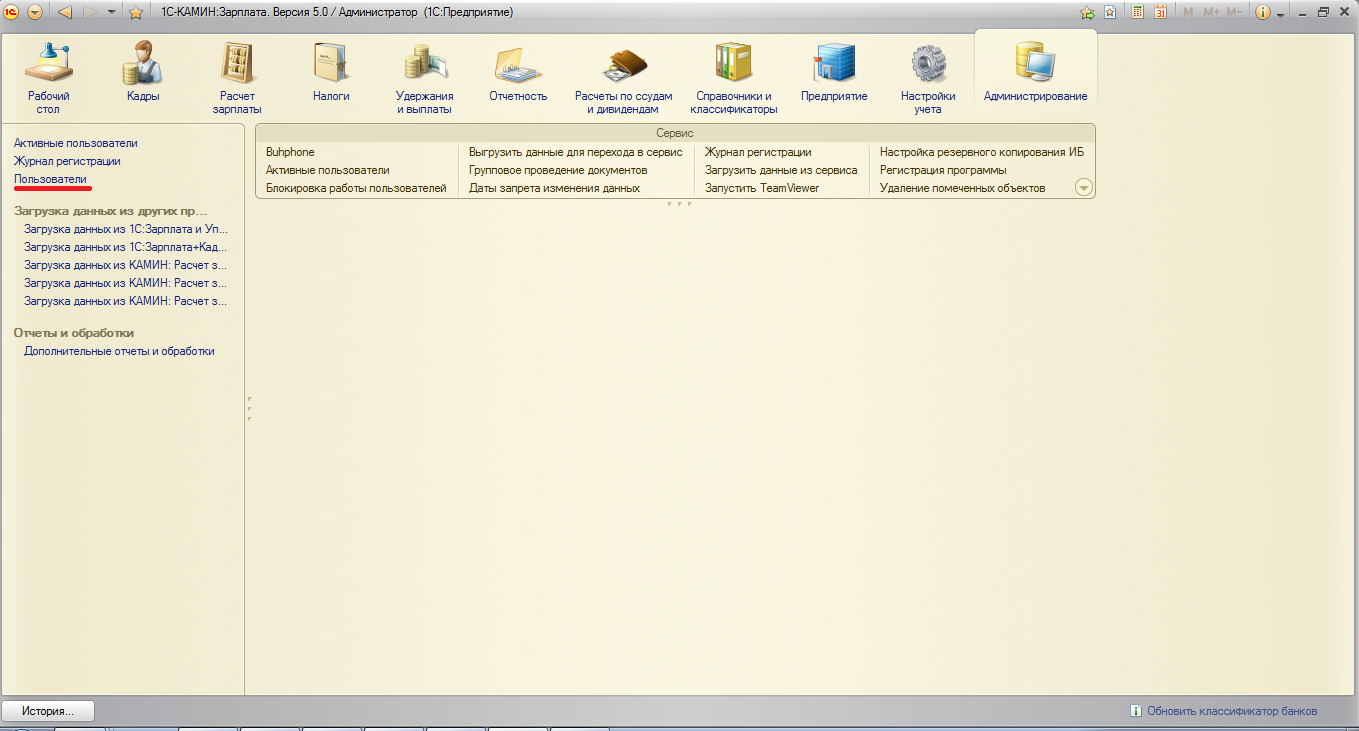
Task: Open the 1C main menu dropdown button
Action: pos(35,12)
